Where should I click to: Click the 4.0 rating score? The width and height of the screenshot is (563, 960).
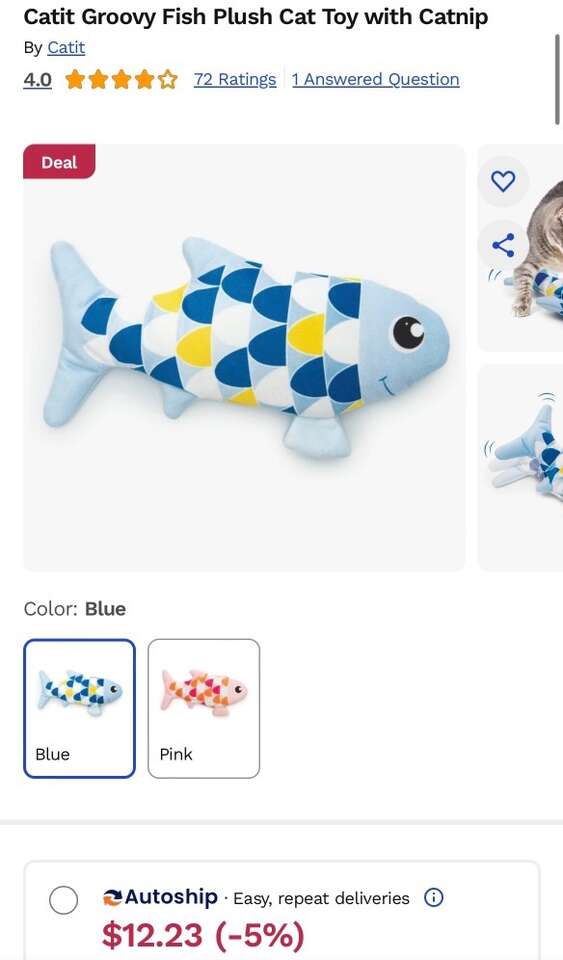click(37, 80)
